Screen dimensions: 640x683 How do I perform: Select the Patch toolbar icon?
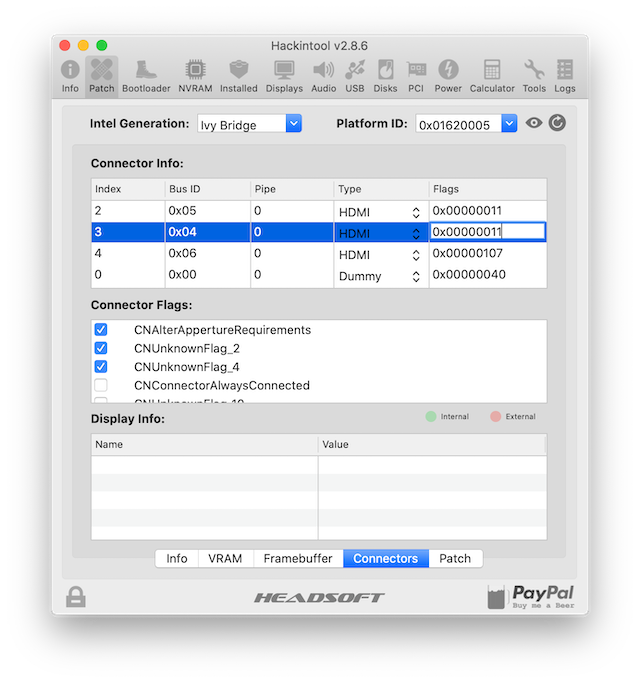(x=102, y=77)
